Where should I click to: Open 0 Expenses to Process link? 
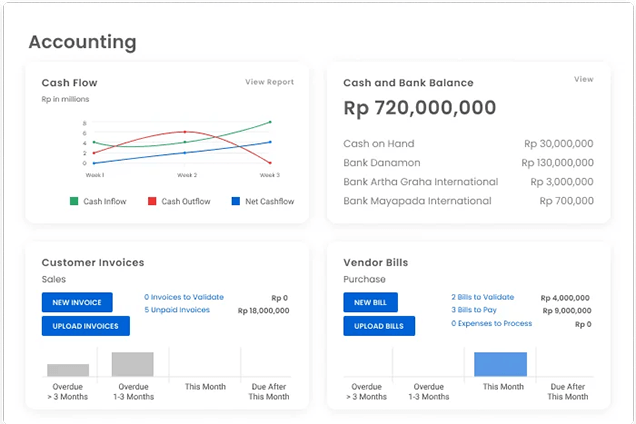(x=491, y=323)
